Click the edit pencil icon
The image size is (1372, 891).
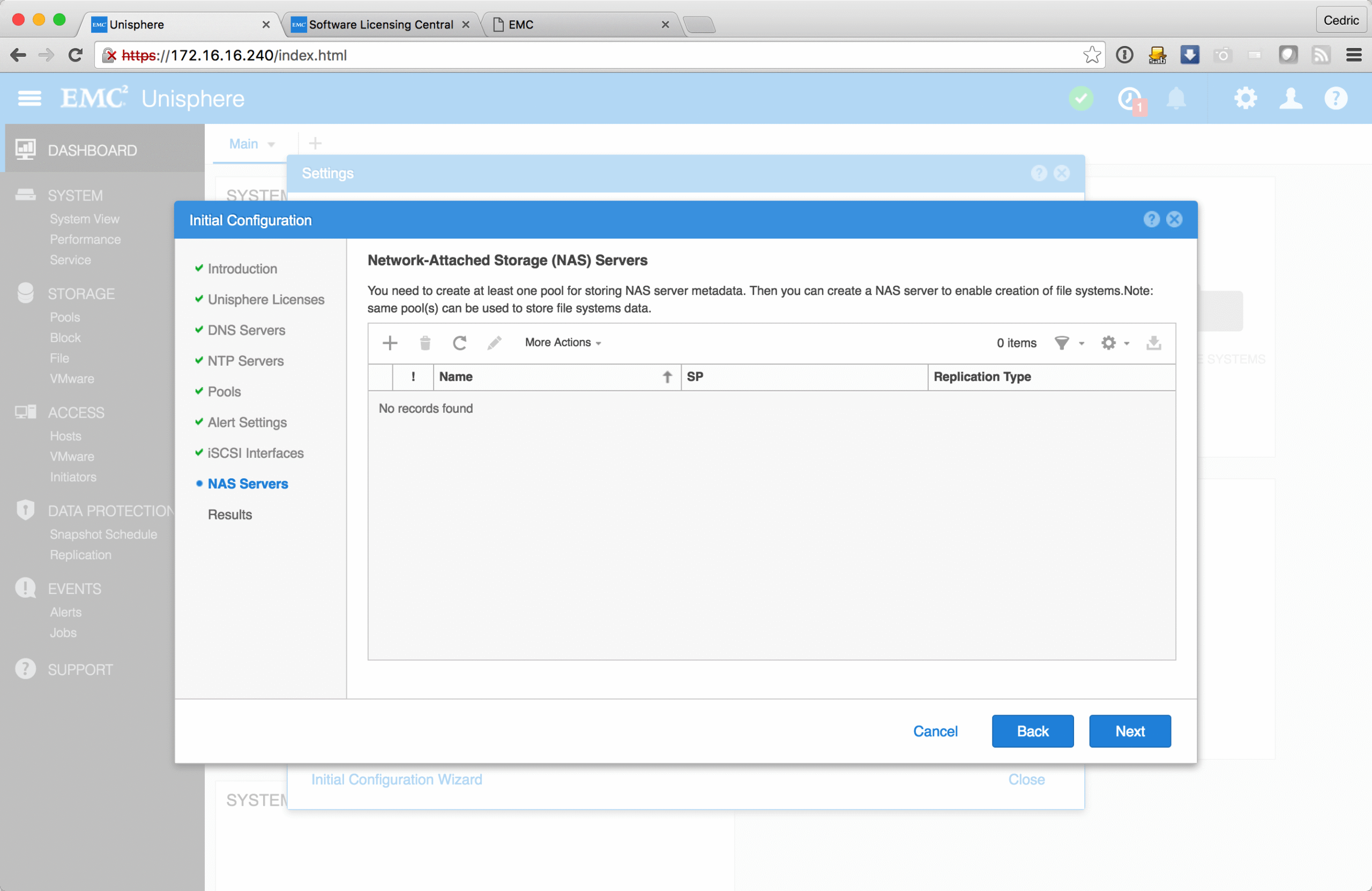click(x=494, y=343)
